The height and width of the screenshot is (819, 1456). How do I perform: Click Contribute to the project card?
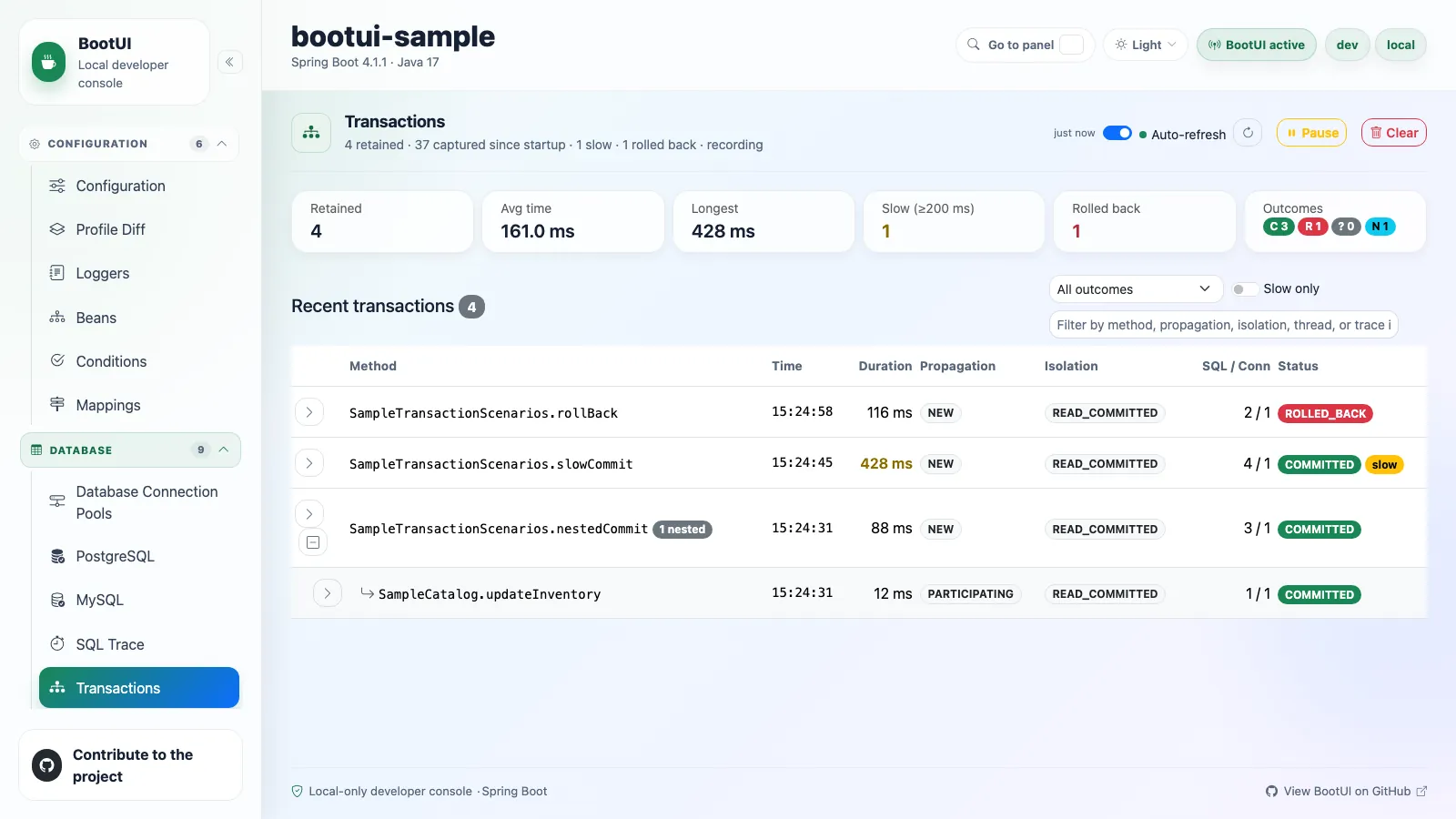pos(131,765)
